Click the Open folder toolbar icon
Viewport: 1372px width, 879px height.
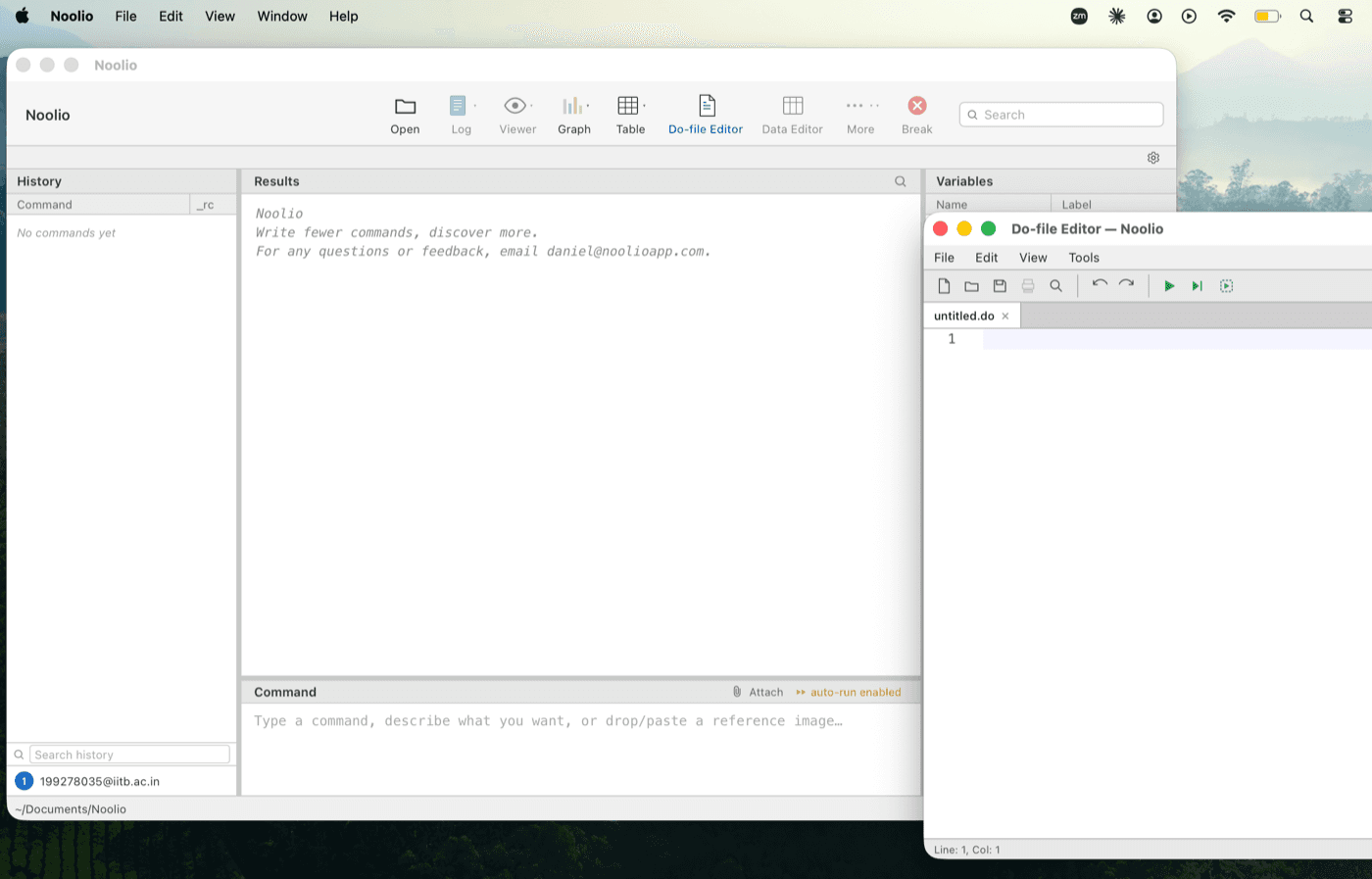(405, 106)
